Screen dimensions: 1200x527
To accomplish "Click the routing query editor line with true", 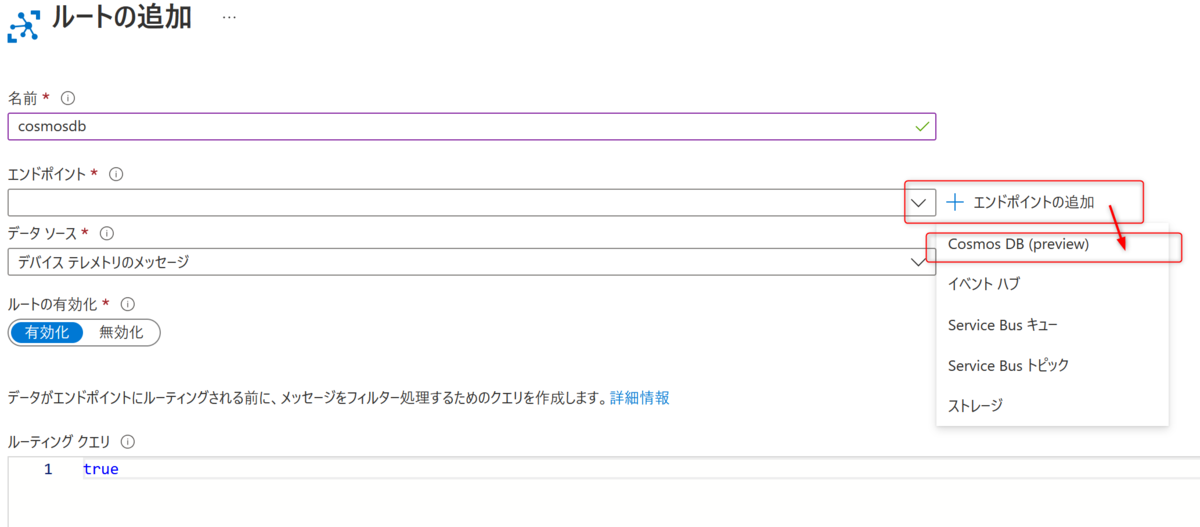I will (640, 469).
